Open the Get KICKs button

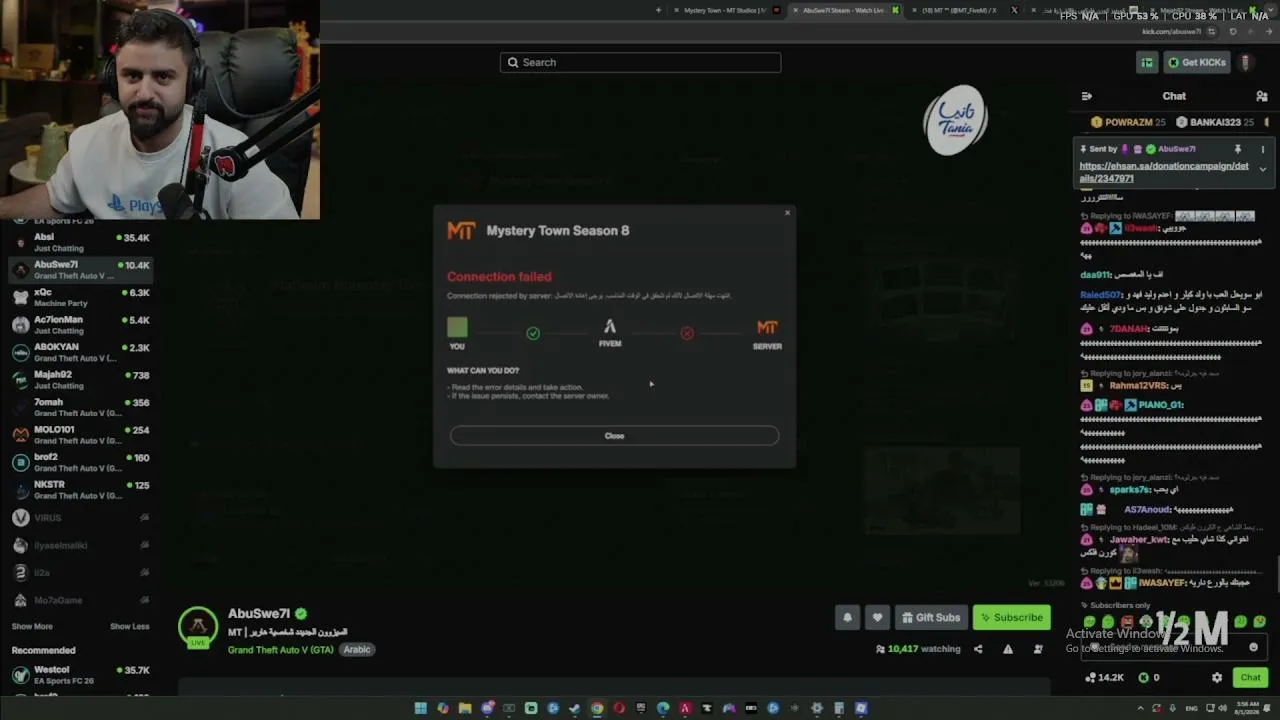click(1196, 62)
